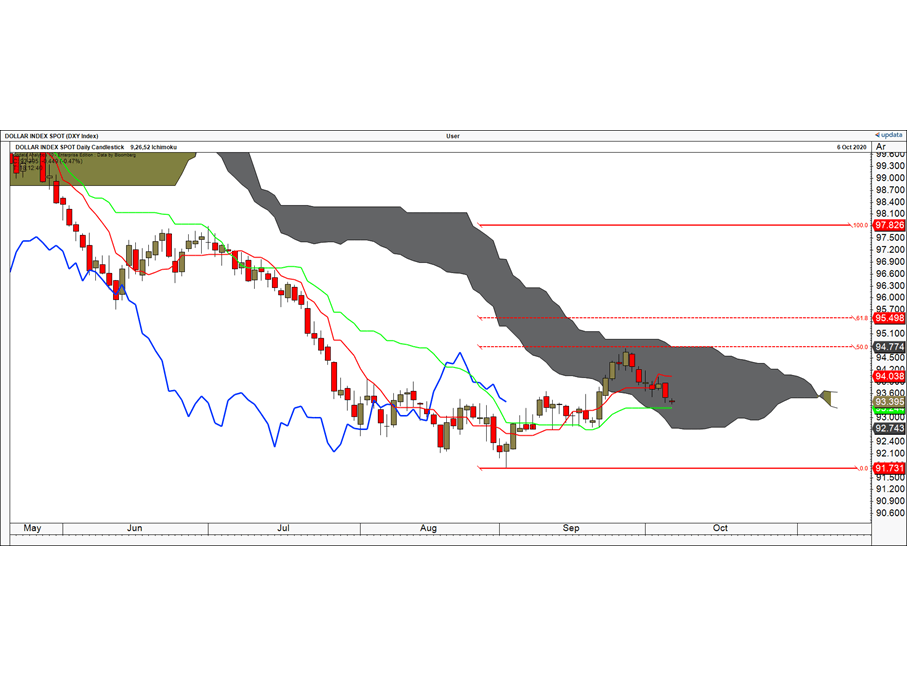Click the 96.000 value on the price axis
The width and height of the screenshot is (907, 680).
[x=890, y=297]
